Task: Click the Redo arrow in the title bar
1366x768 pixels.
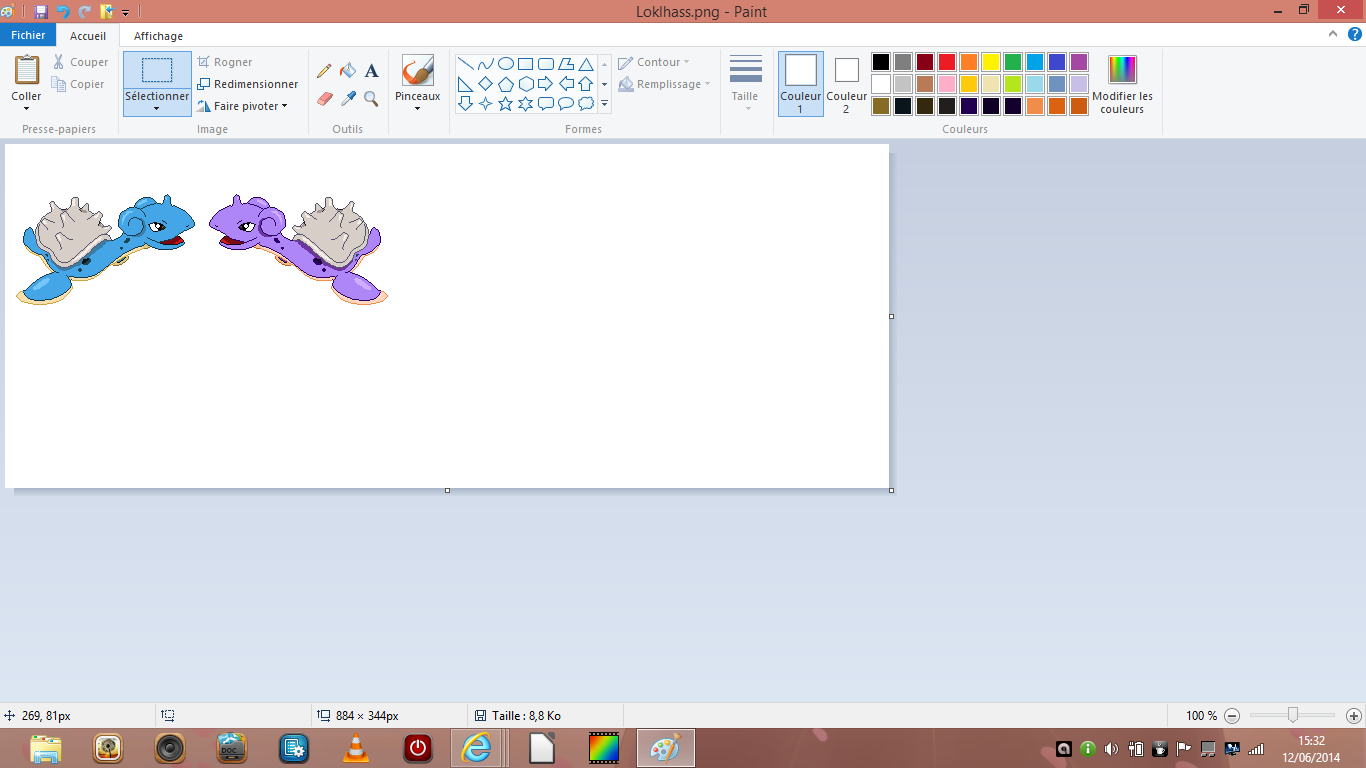Action: (x=85, y=12)
